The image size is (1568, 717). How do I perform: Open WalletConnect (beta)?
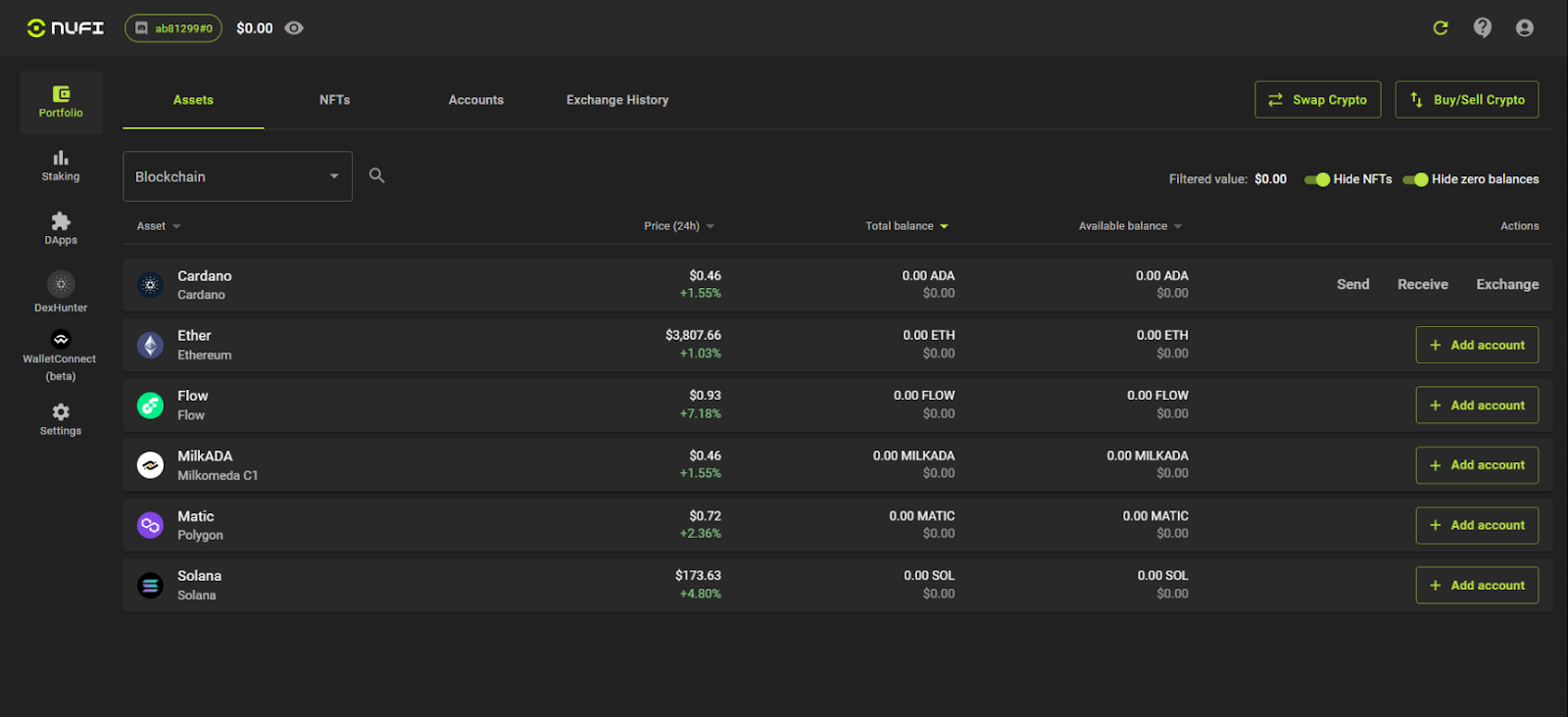(x=61, y=357)
